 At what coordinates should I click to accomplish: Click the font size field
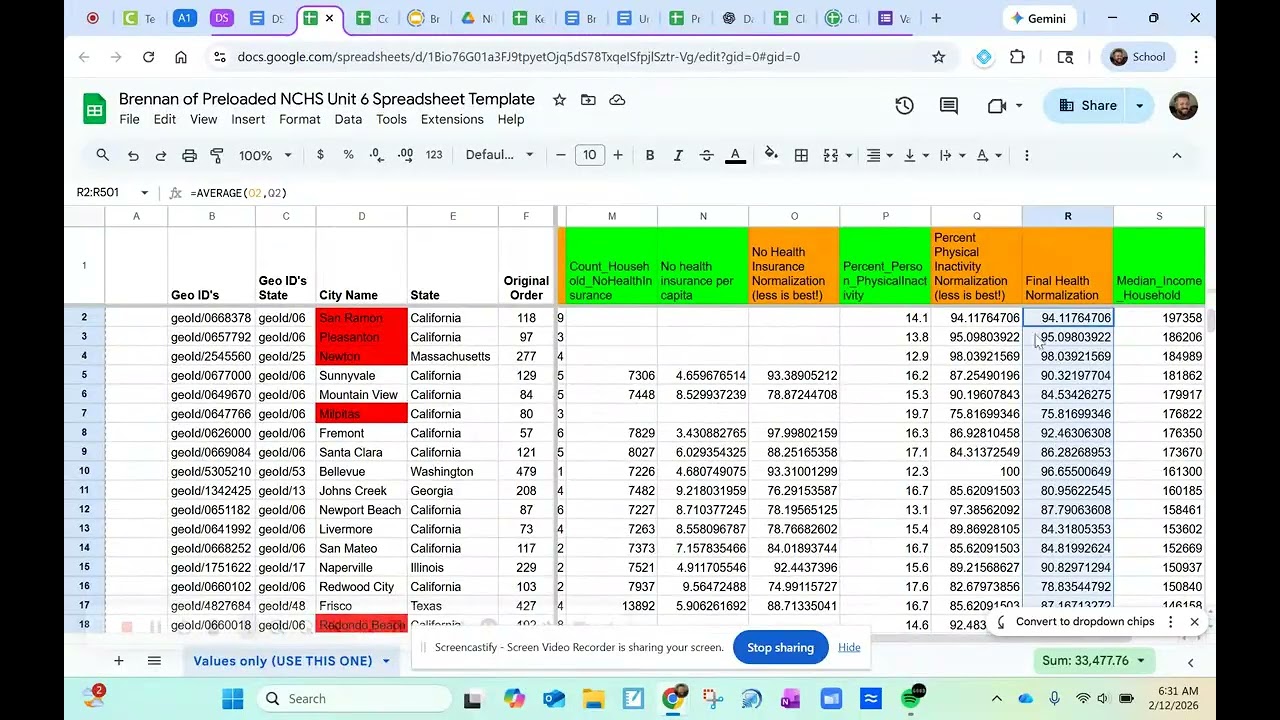pos(590,155)
